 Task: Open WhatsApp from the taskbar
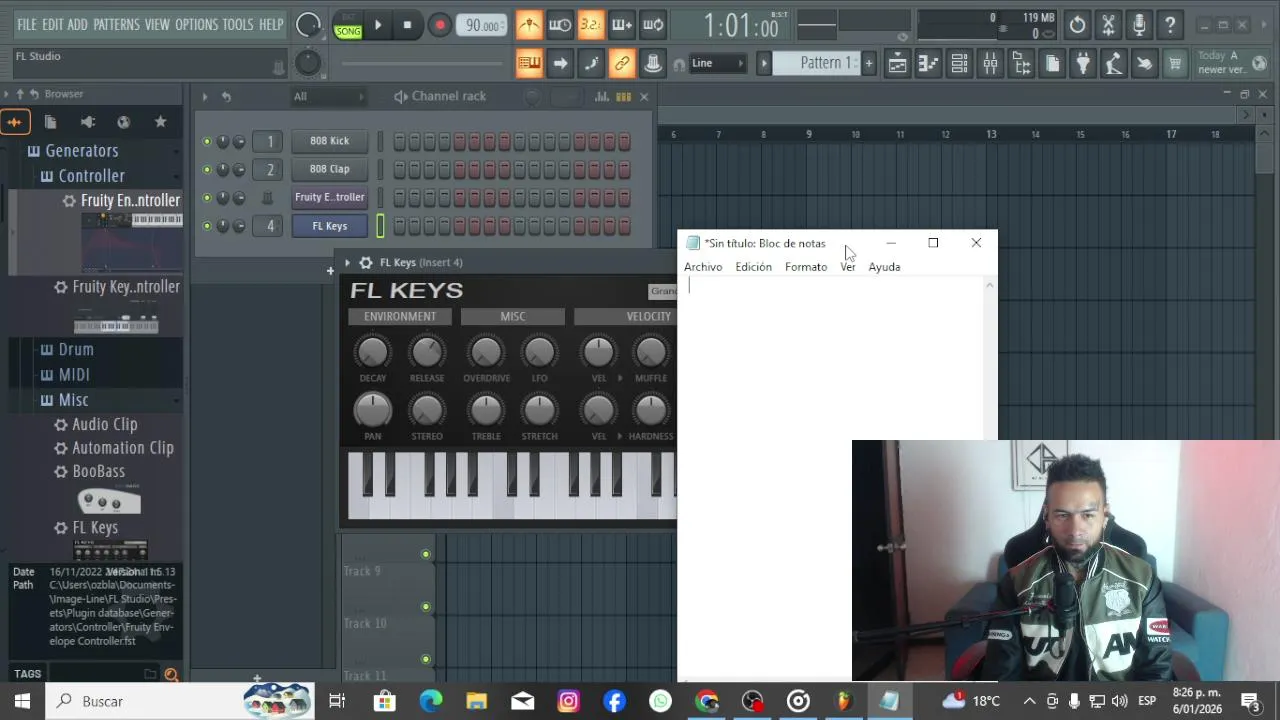661,701
